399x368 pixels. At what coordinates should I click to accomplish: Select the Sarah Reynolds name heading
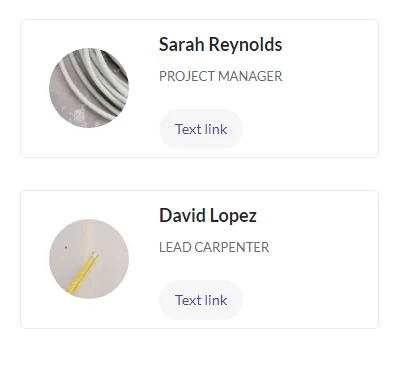pos(221,44)
